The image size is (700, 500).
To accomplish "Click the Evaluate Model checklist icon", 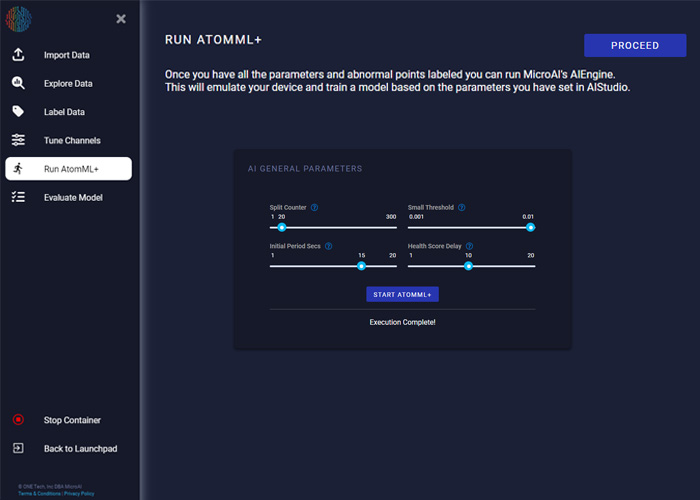I will [18, 197].
